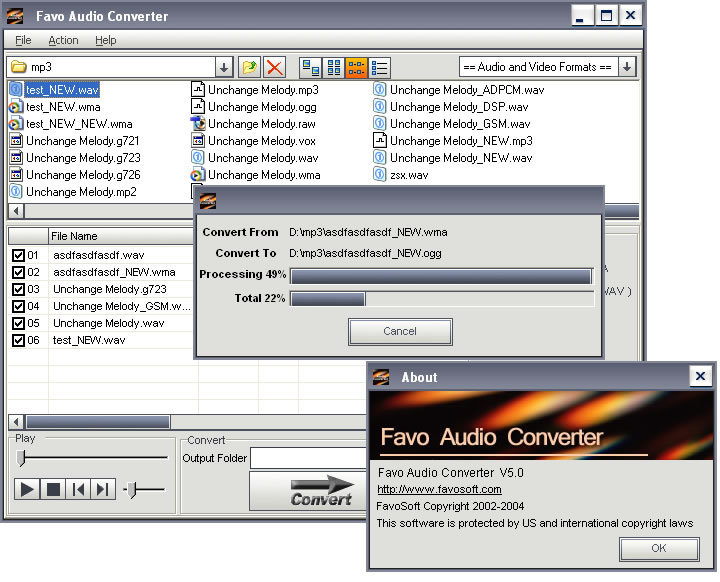Click the conversion list horizontal scrollbar thumb
This screenshot has width=720, height=582.
point(98,422)
